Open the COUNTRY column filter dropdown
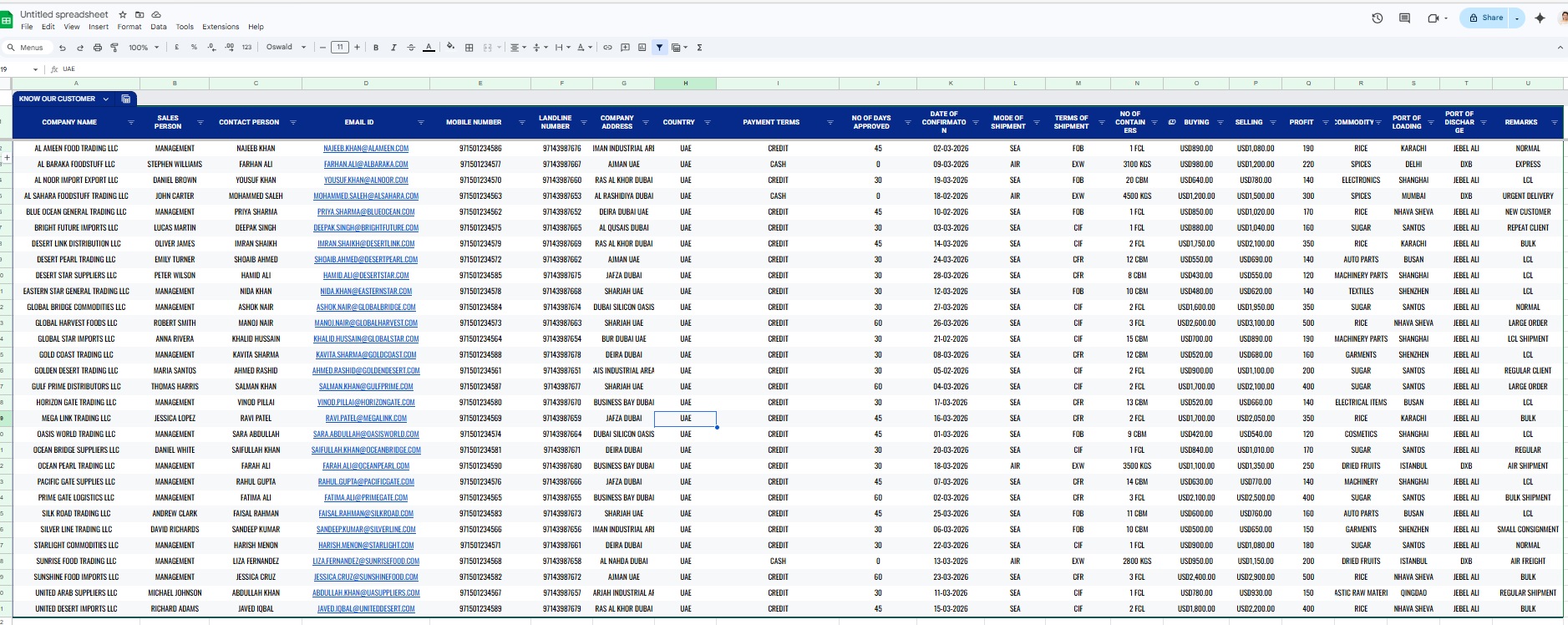 708,123
